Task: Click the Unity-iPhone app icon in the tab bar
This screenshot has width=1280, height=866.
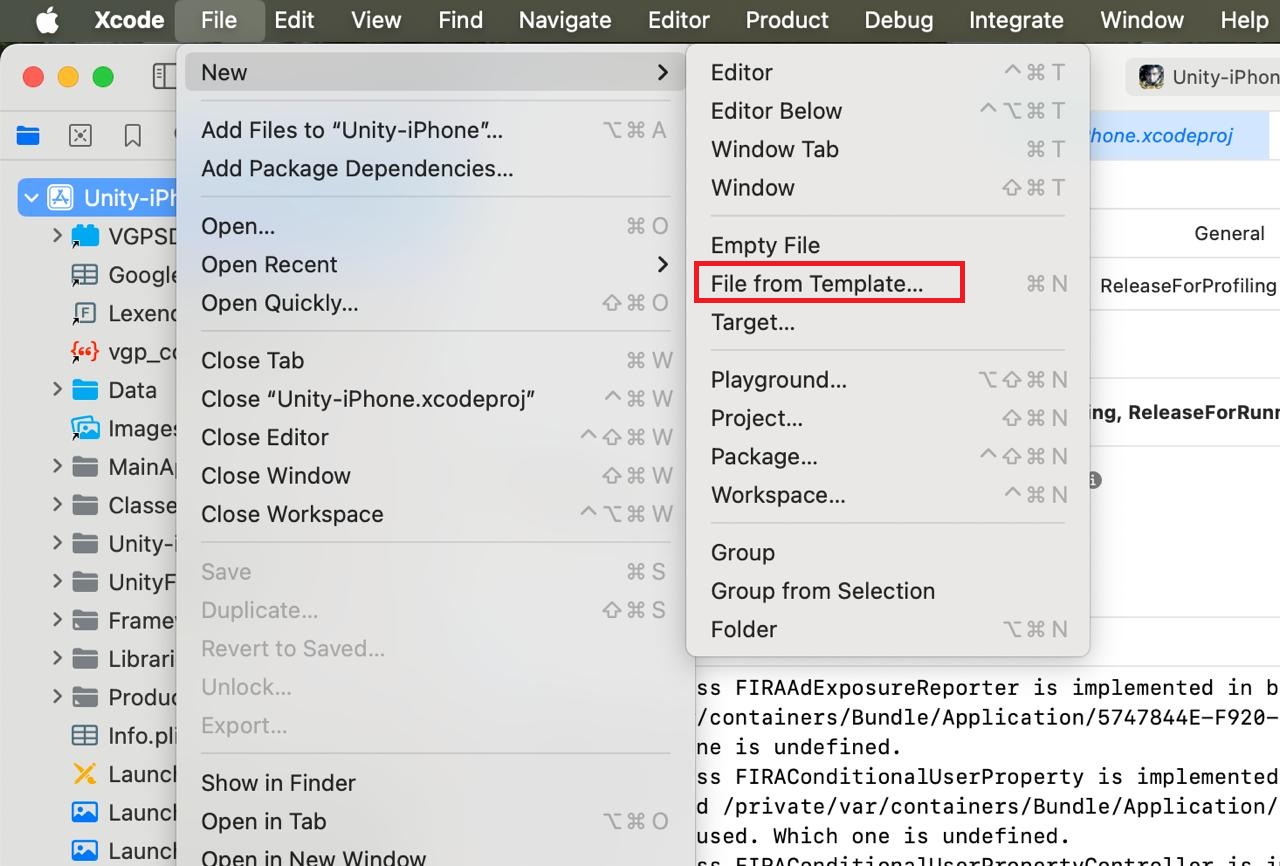Action: click(1153, 76)
